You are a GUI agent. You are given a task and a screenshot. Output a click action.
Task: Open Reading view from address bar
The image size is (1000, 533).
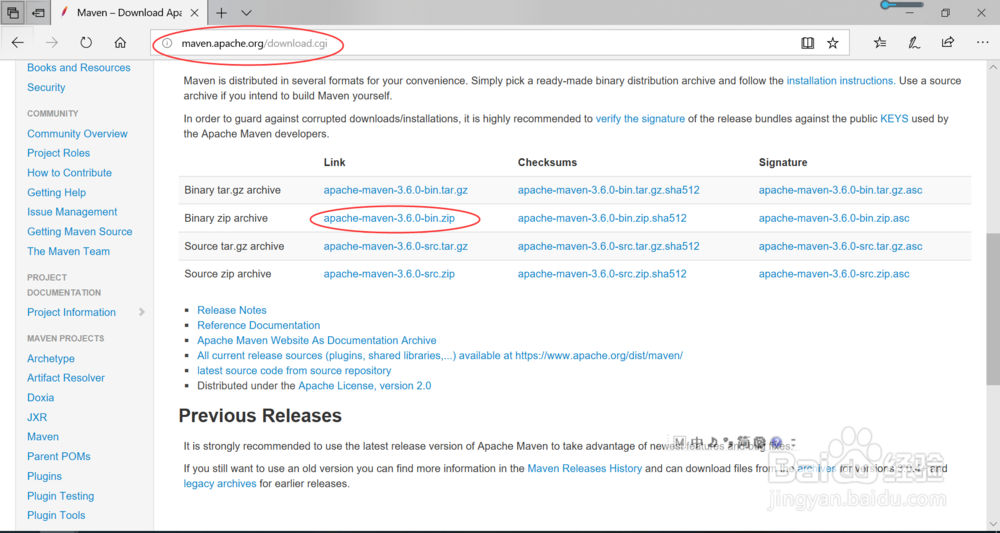pos(807,43)
